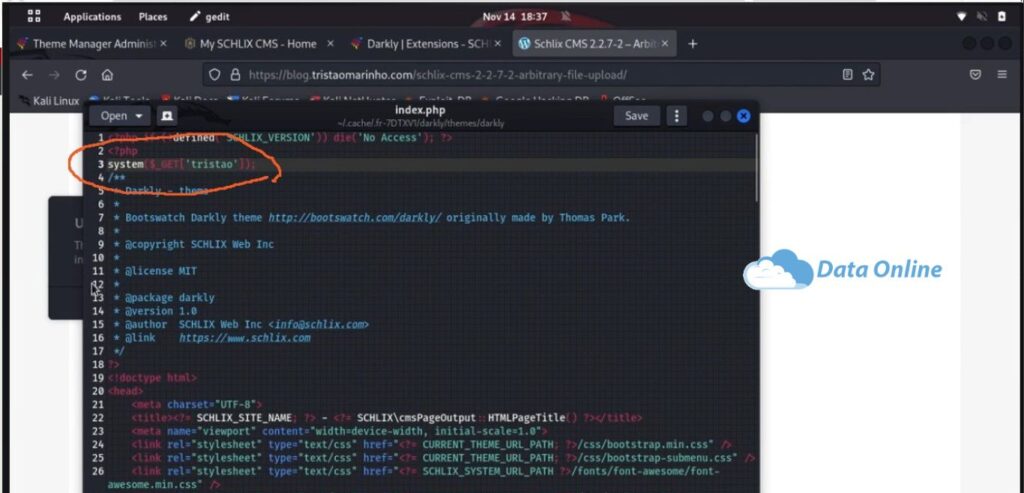The height and width of the screenshot is (493, 1024).
Task: Close the Darkly | Extensions tab
Action: tap(498, 44)
